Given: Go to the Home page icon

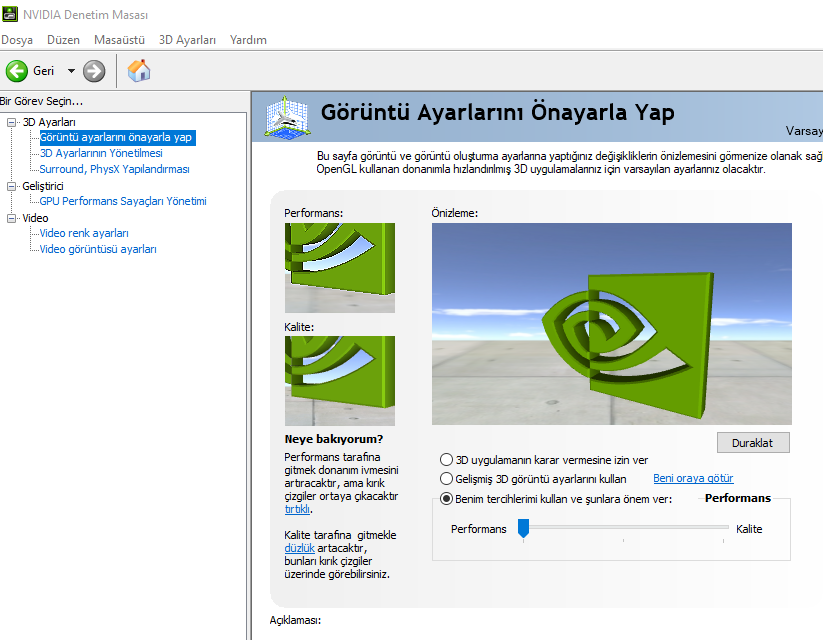Looking at the screenshot, I should pyautogui.click(x=139, y=70).
